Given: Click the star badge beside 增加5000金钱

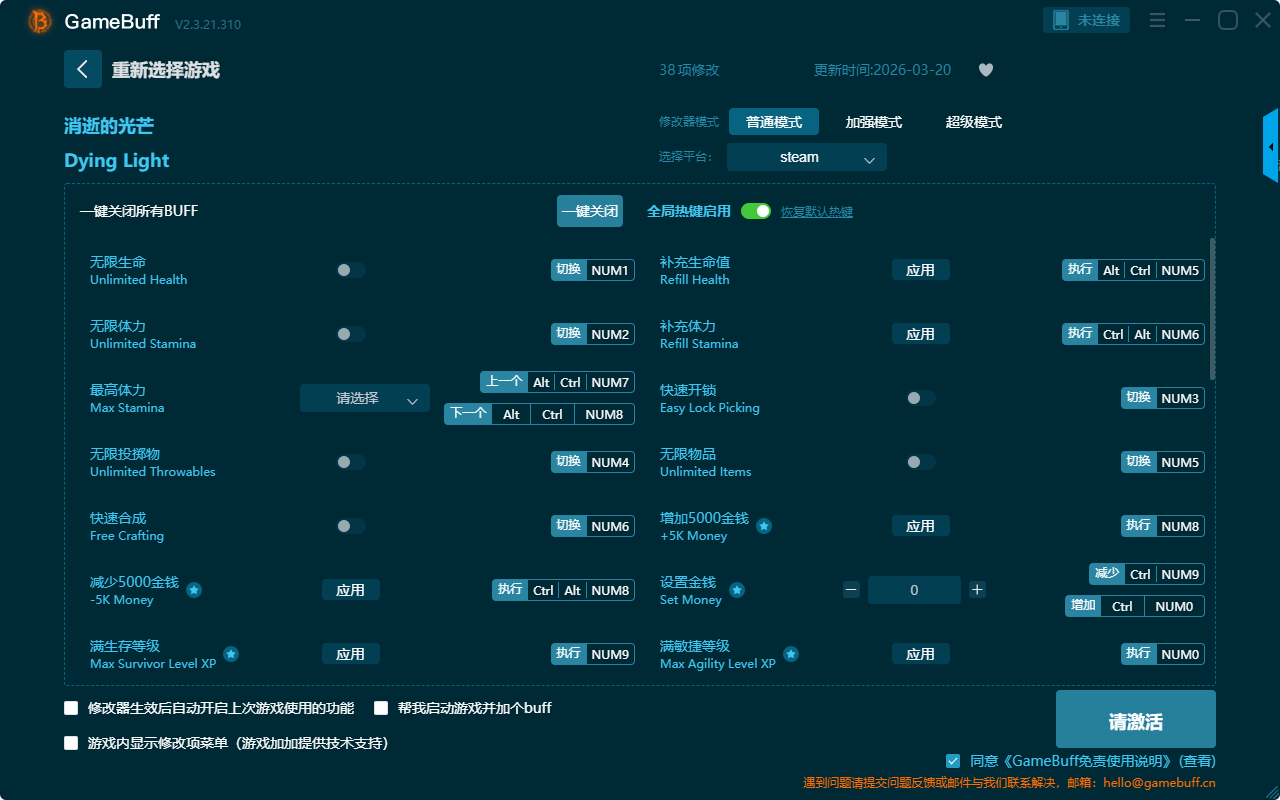Looking at the screenshot, I should pyautogui.click(x=764, y=526).
